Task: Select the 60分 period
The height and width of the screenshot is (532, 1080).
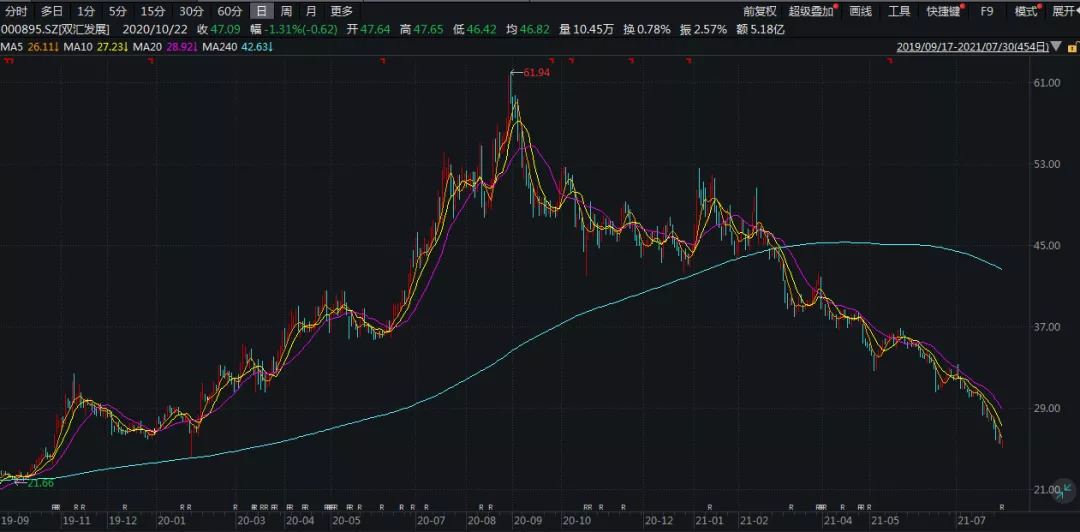Action: click(230, 11)
